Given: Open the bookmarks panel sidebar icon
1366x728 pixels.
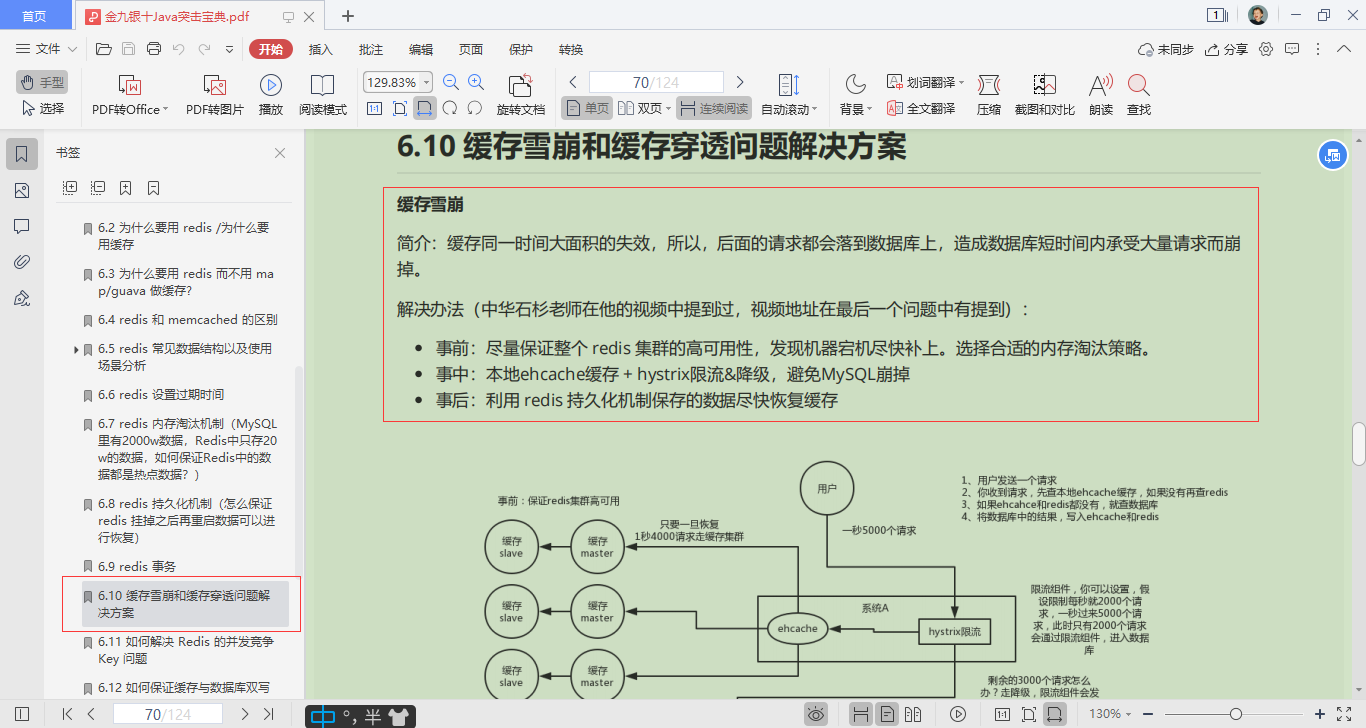Looking at the screenshot, I should (x=22, y=154).
